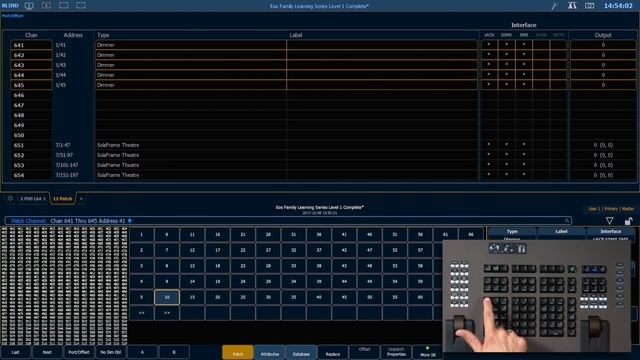Viewport: 640px width, 360px height.
Task: Click the Output column header
Action: point(603,35)
